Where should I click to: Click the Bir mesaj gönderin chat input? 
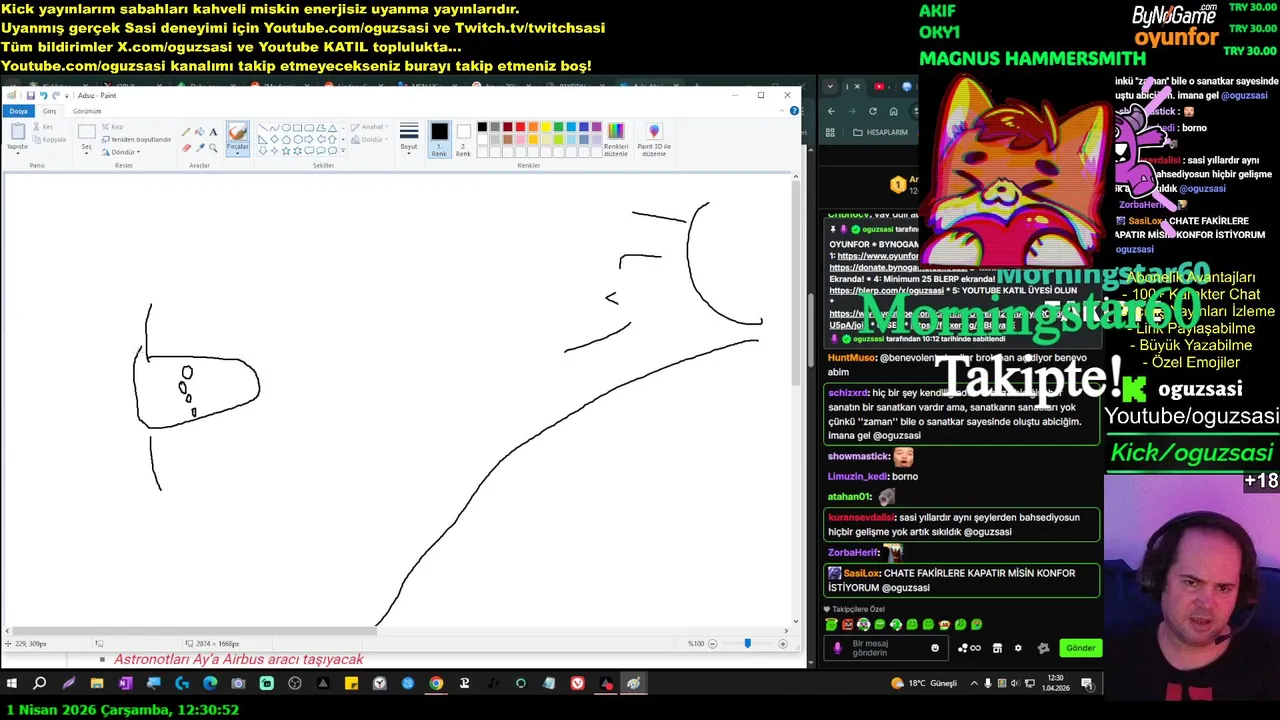point(886,648)
